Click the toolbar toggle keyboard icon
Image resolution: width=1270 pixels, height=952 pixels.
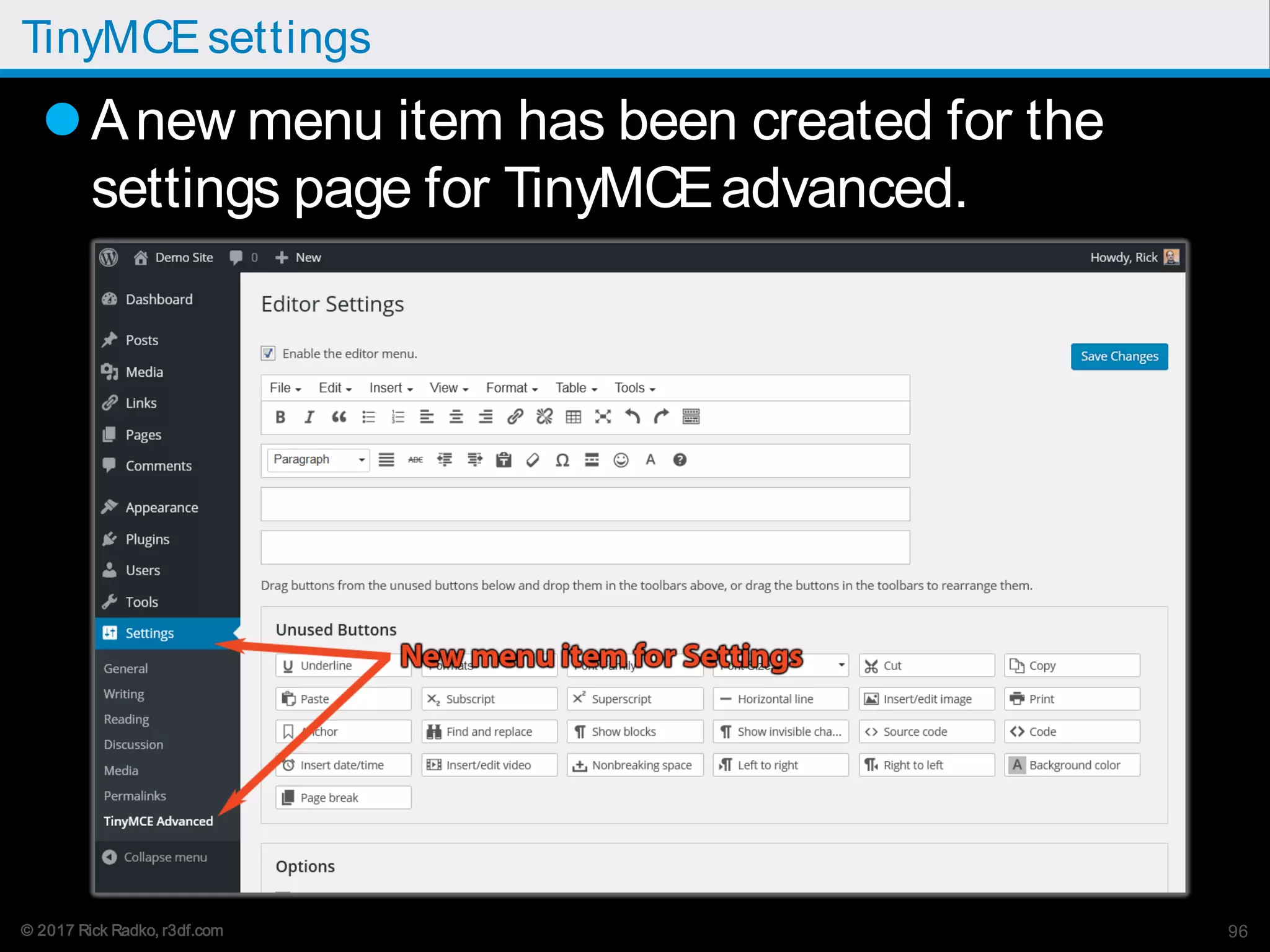[691, 416]
